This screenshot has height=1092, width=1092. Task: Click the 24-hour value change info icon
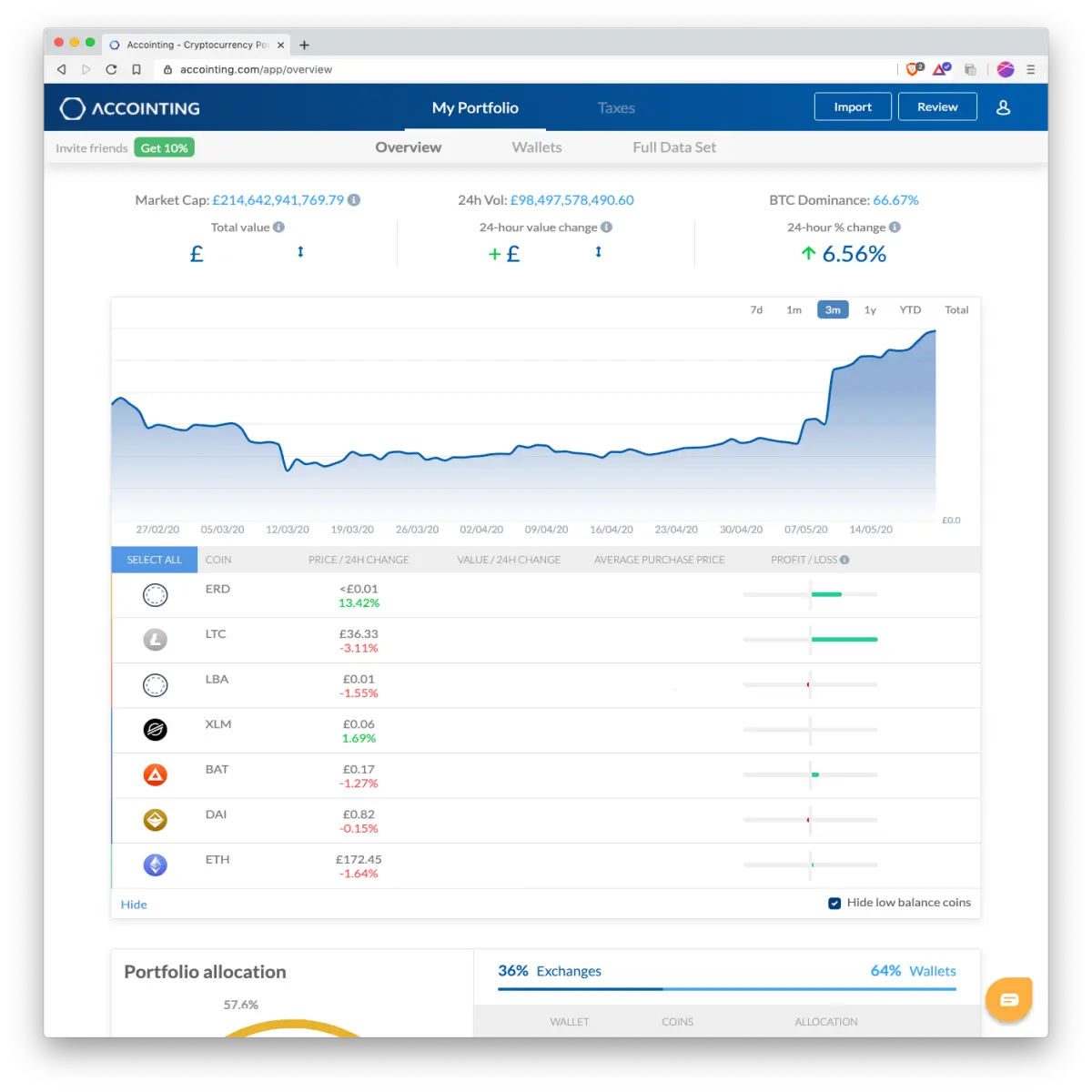[606, 227]
